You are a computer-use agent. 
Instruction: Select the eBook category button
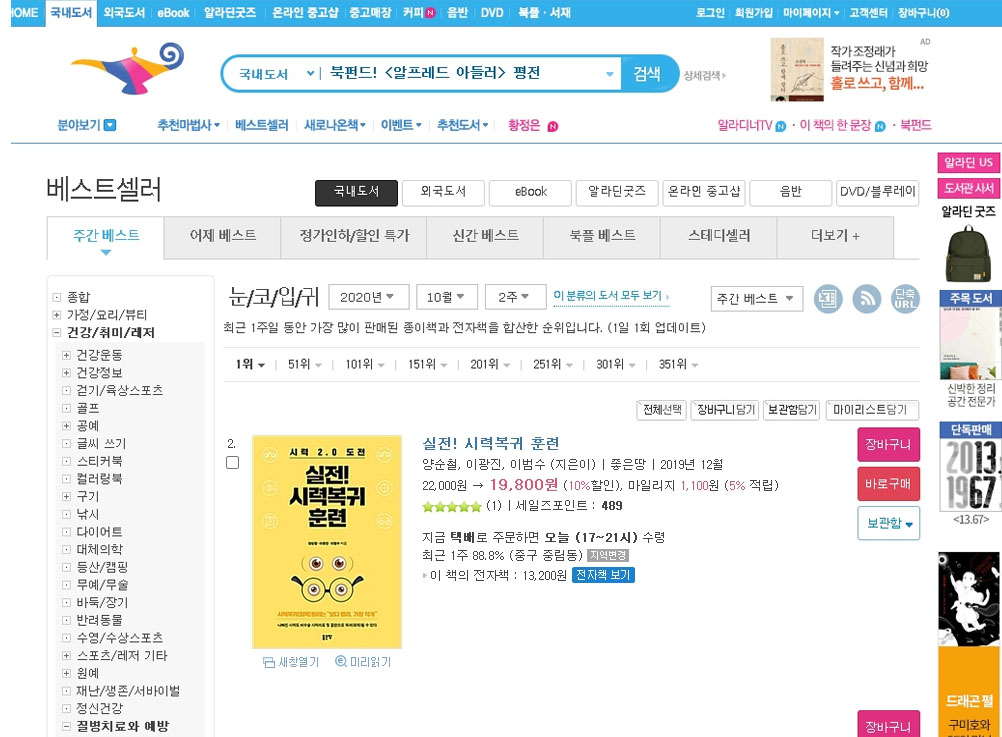tap(530, 192)
